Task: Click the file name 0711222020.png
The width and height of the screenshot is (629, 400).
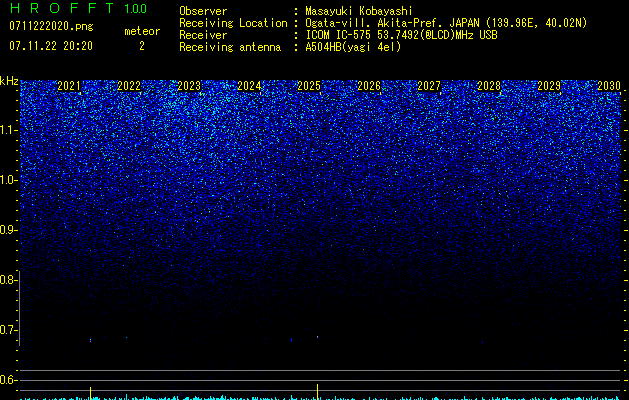Action: tap(51, 26)
